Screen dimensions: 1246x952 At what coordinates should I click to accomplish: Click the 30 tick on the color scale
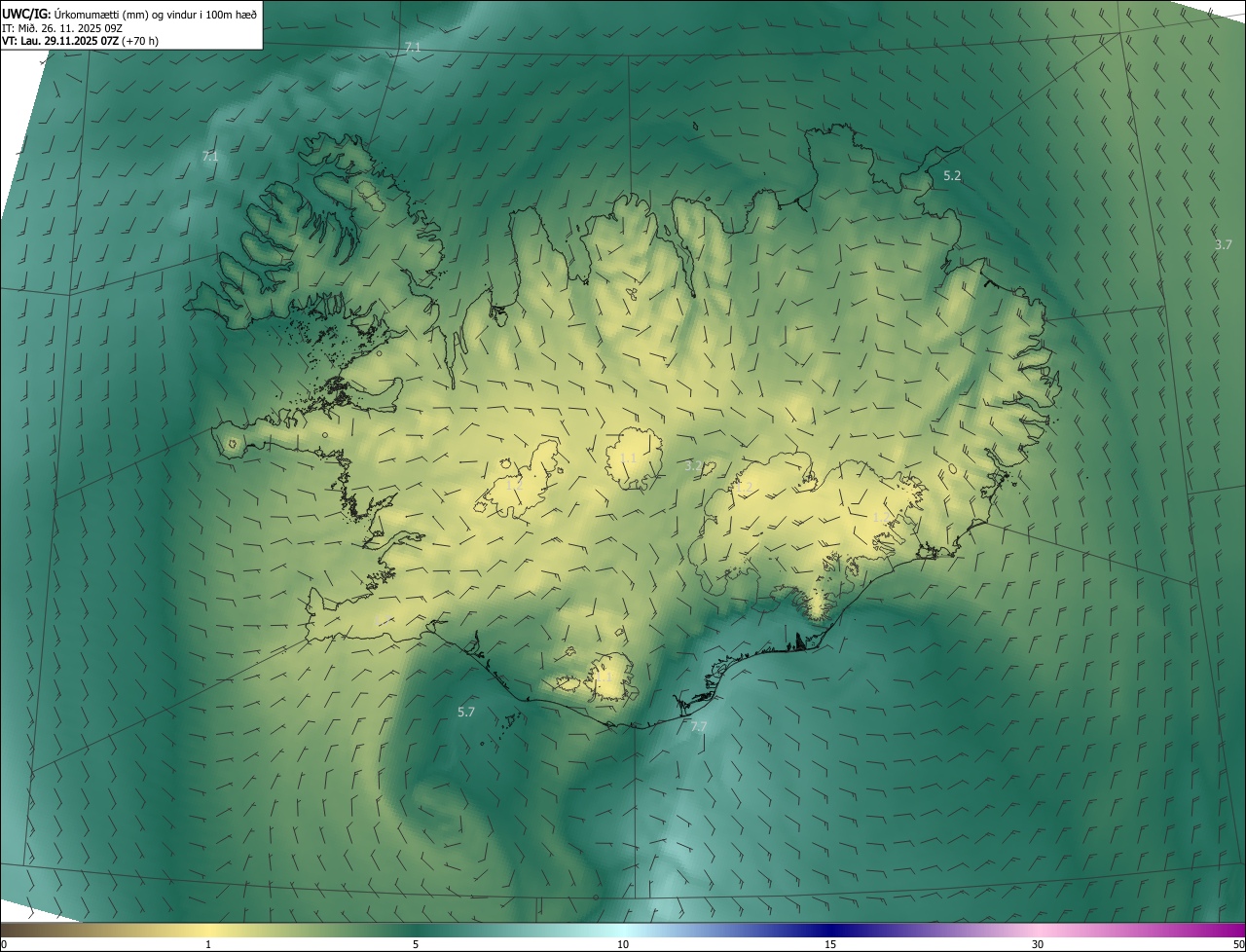point(1038,944)
